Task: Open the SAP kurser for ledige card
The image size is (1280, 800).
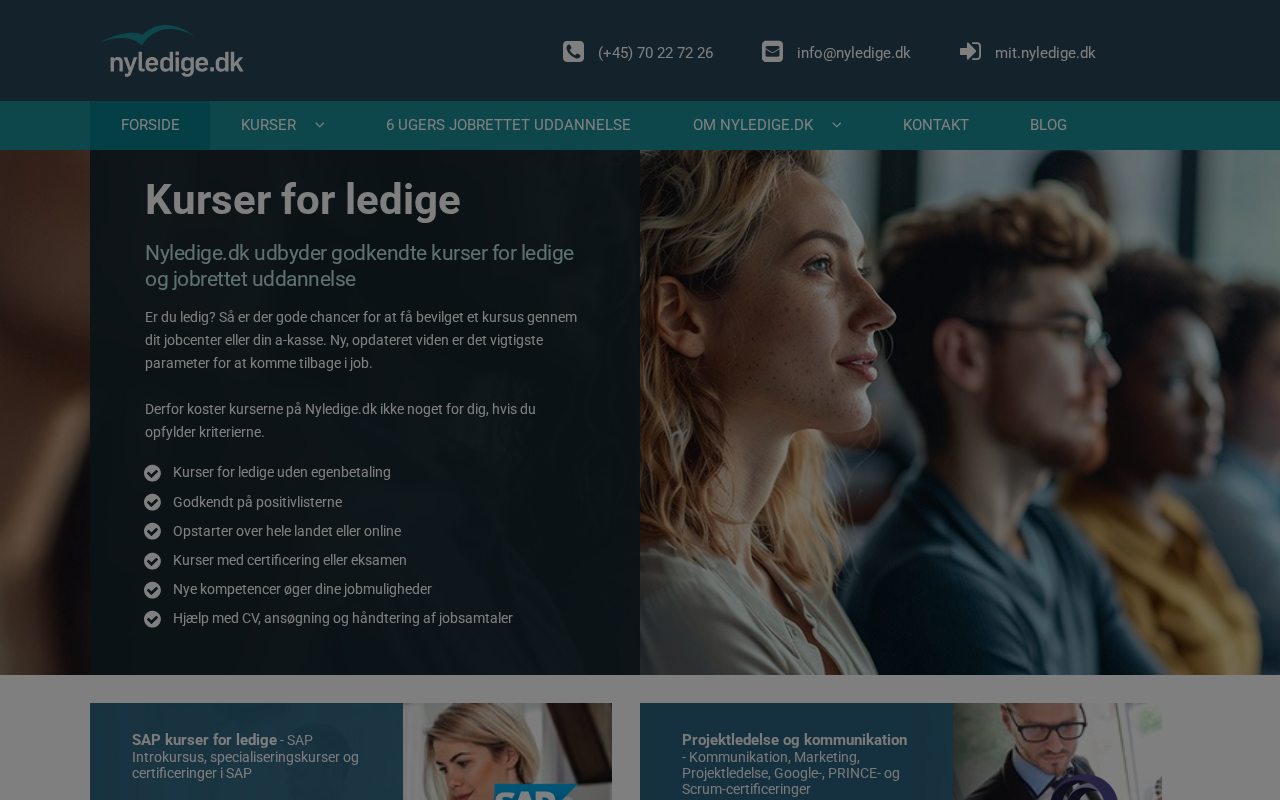Action: point(351,751)
